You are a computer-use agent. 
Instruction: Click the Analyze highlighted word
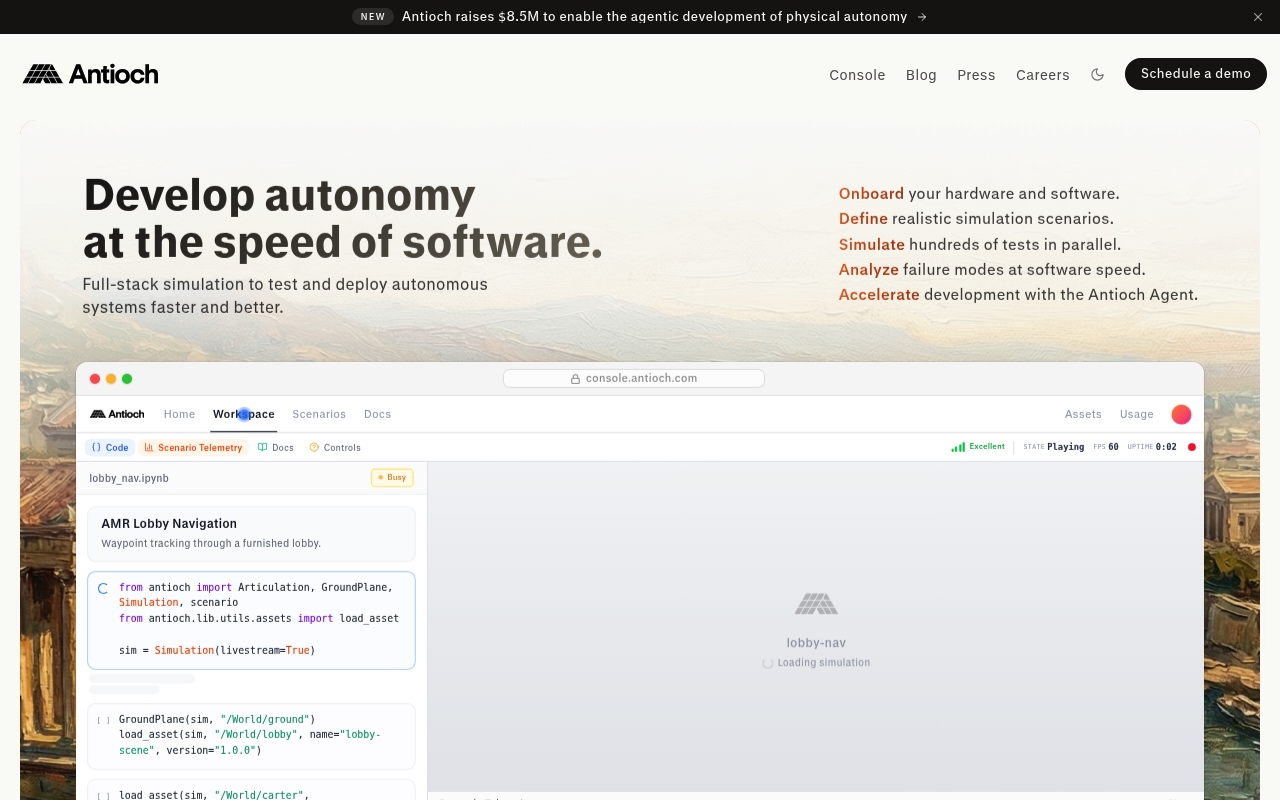pyautogui.click(x=868, y=270)
